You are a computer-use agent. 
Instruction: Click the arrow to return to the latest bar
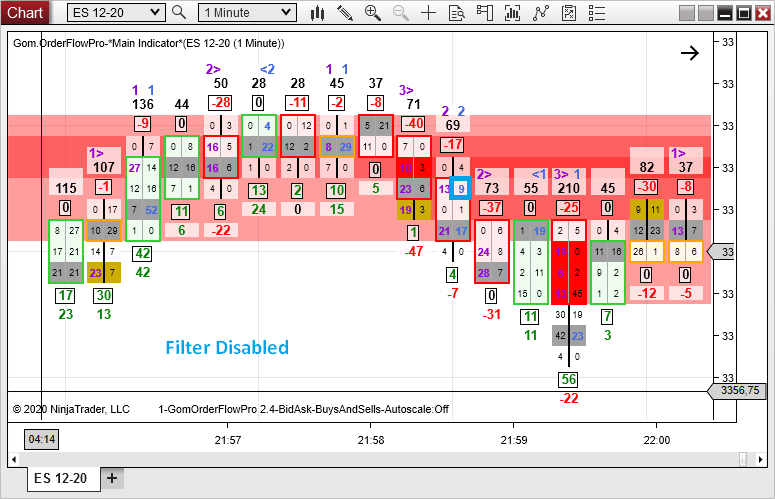pos(689,53)
